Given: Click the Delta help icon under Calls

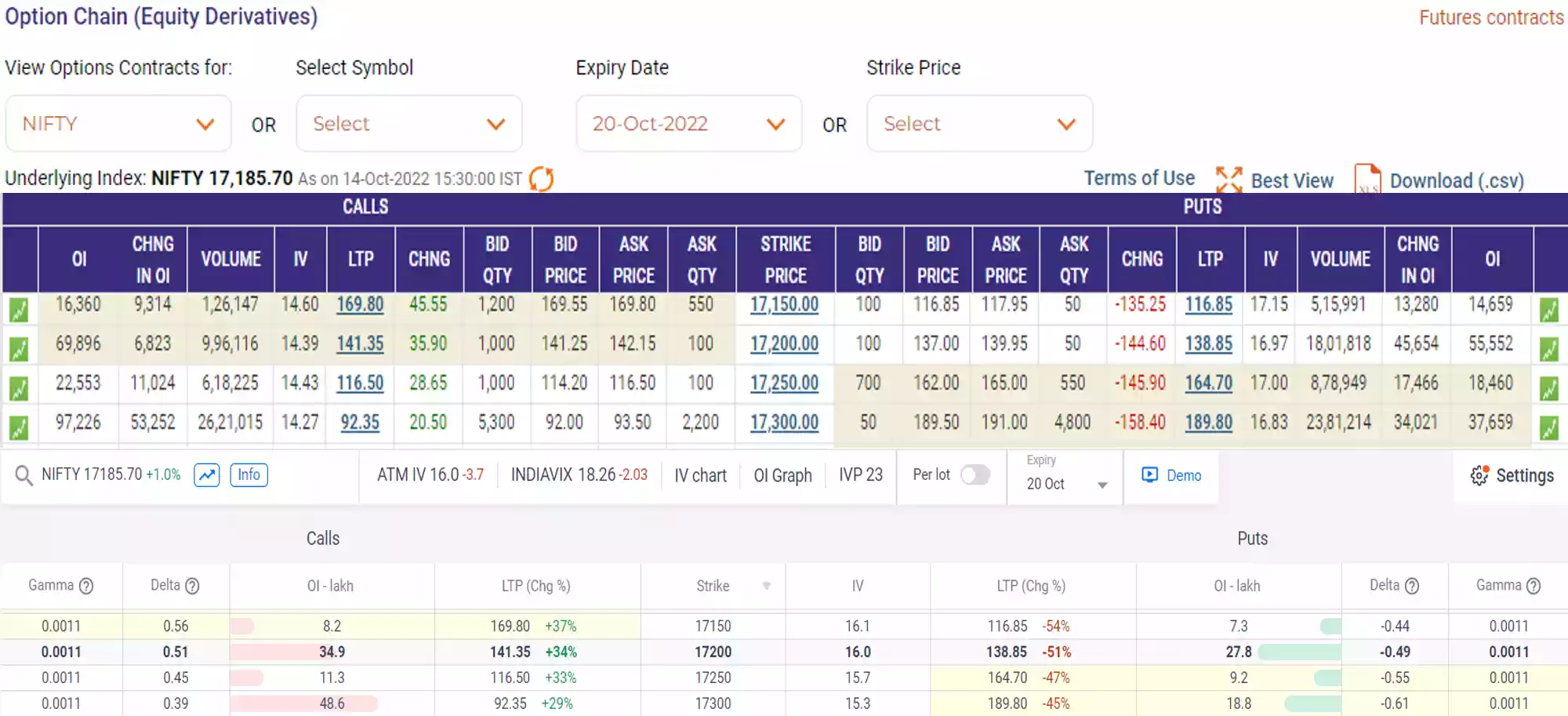Looking at the screenshot, I should click(192, 586).
